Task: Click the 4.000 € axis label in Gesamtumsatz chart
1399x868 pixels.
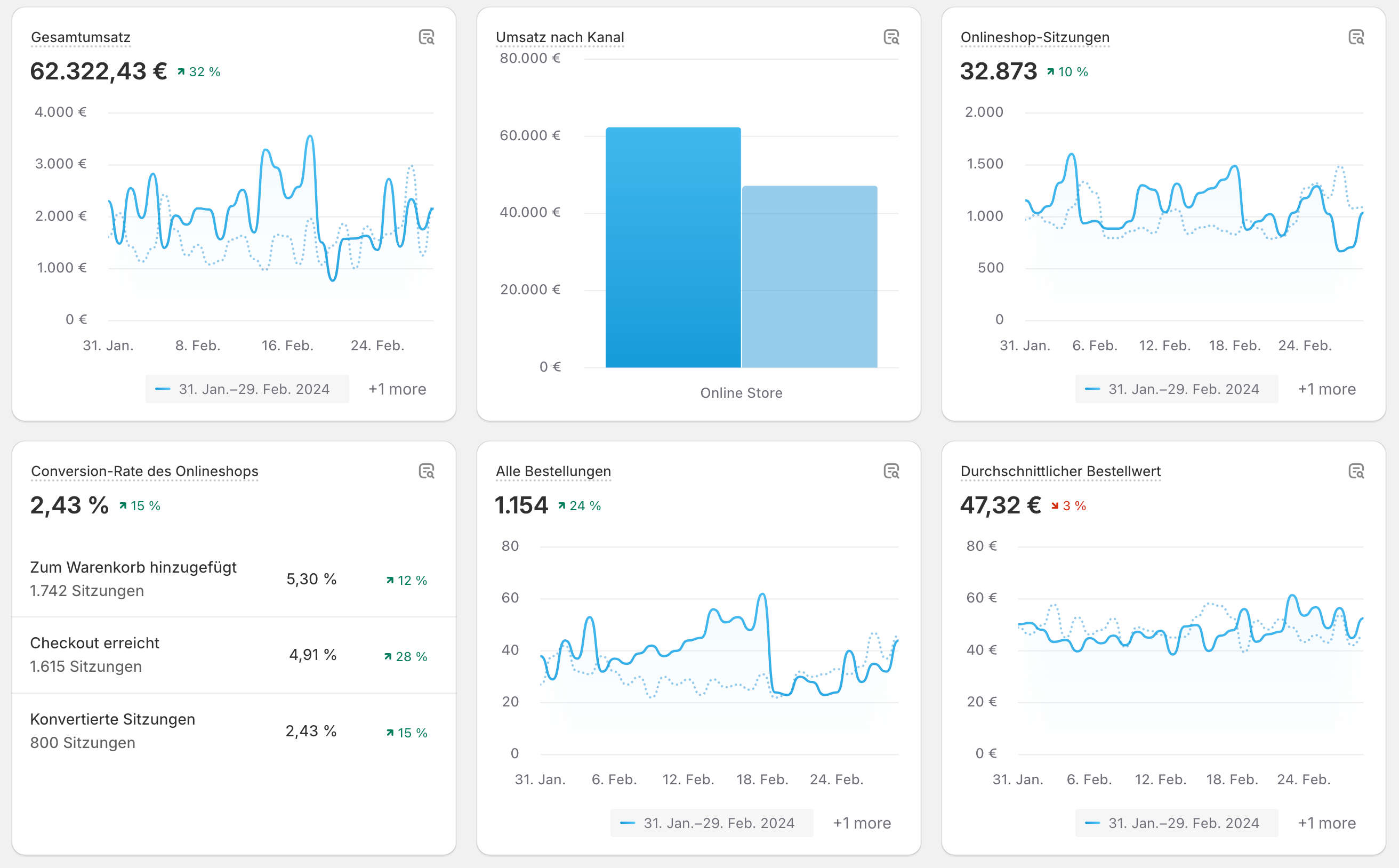Action: [61, 112]
